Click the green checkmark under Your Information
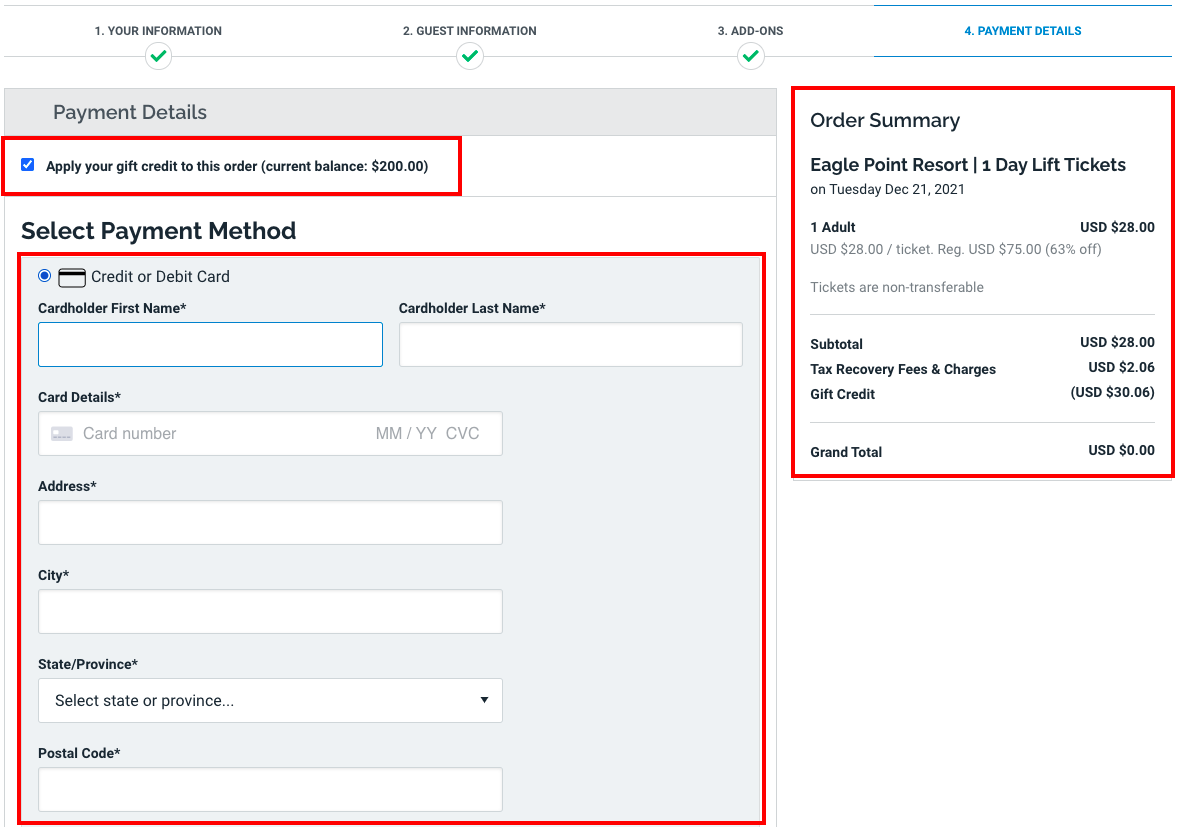Image resolution: width=1183 pixels, height=827 pixels. (x=158, y=56)
